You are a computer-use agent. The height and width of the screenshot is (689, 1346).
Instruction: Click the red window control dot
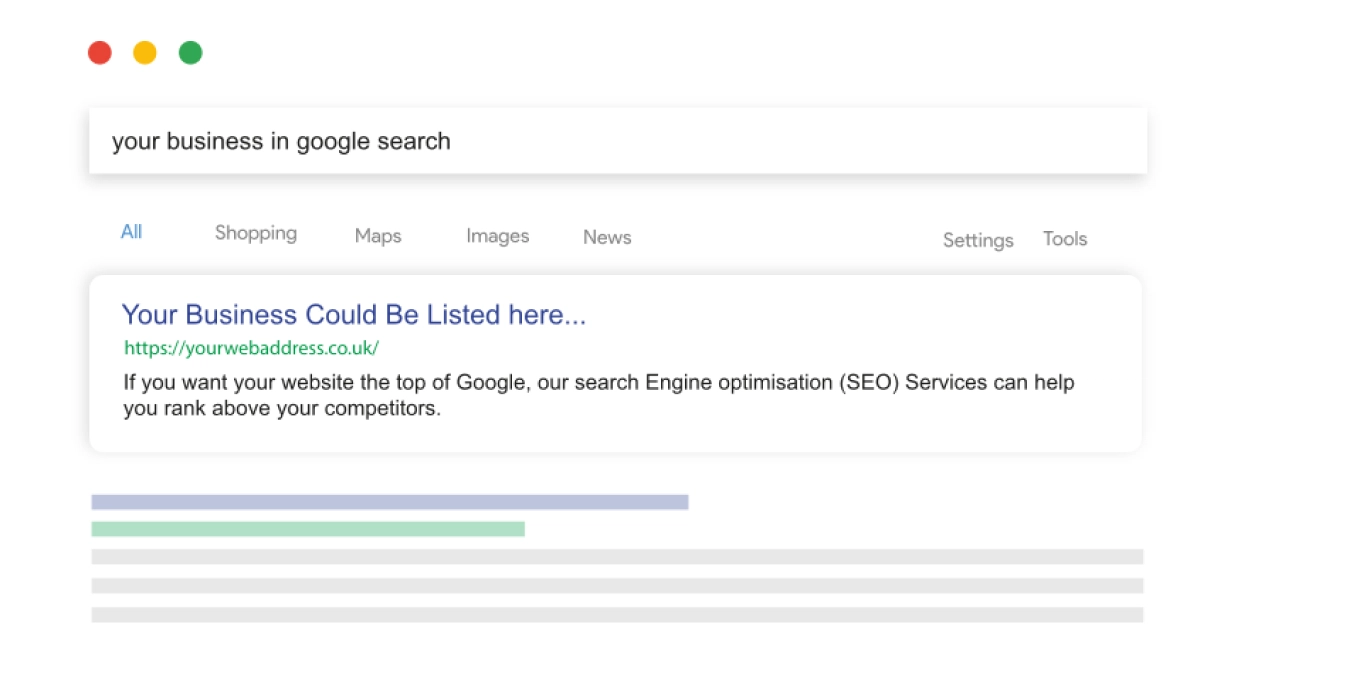click(x=99, y=52)
